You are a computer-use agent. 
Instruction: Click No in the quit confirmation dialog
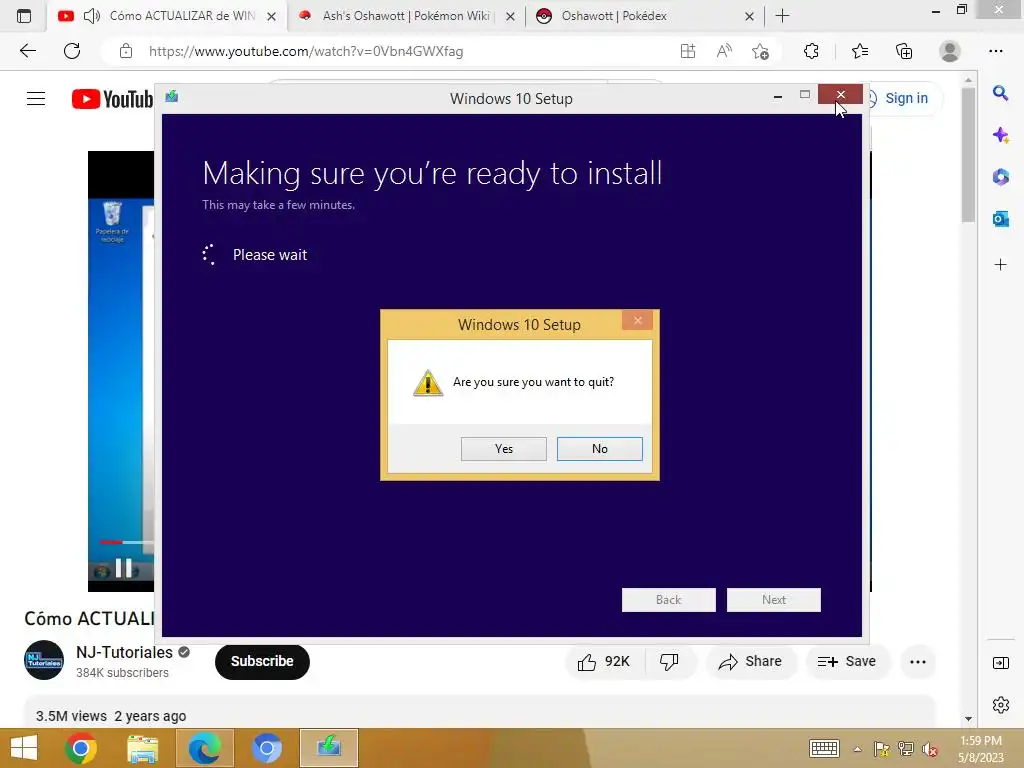(x=600, y=449)
